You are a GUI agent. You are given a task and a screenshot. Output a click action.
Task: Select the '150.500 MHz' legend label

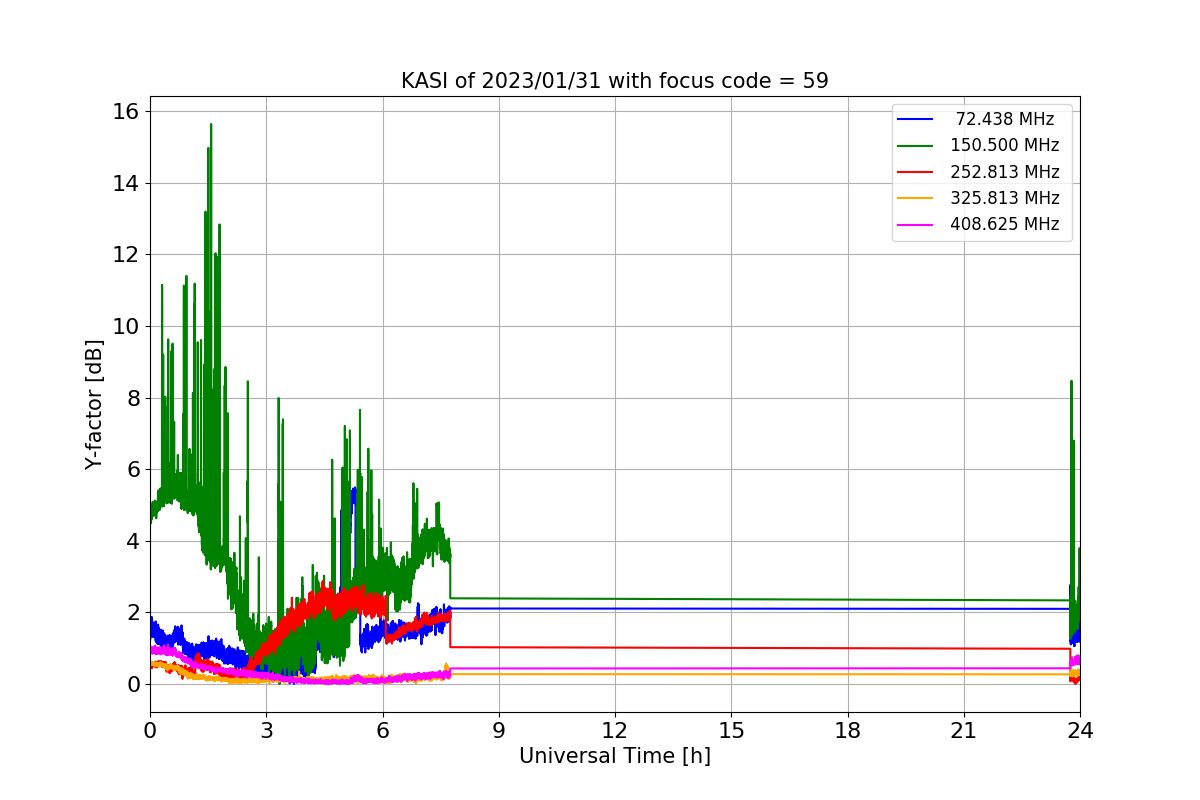click(x=1005, y=145)
